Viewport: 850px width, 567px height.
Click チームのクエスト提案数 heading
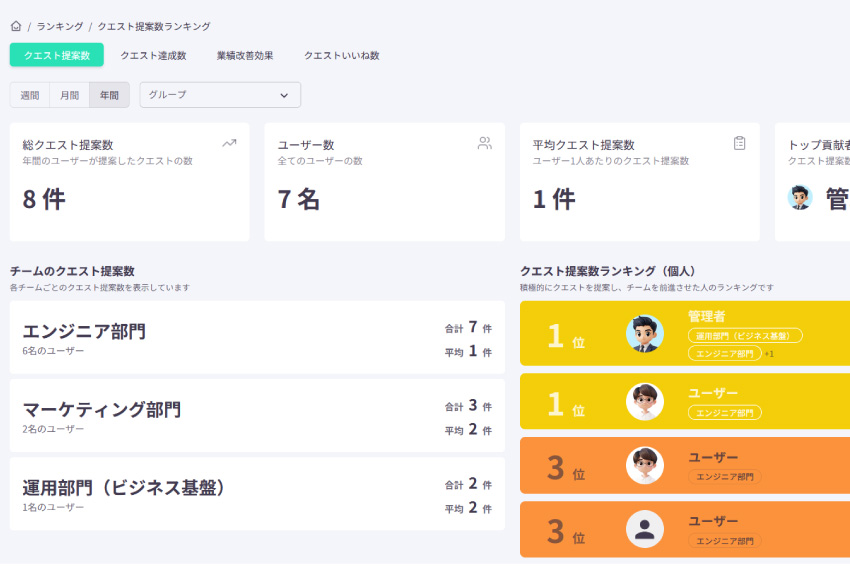pyautogui.click(x=72, y=271)
